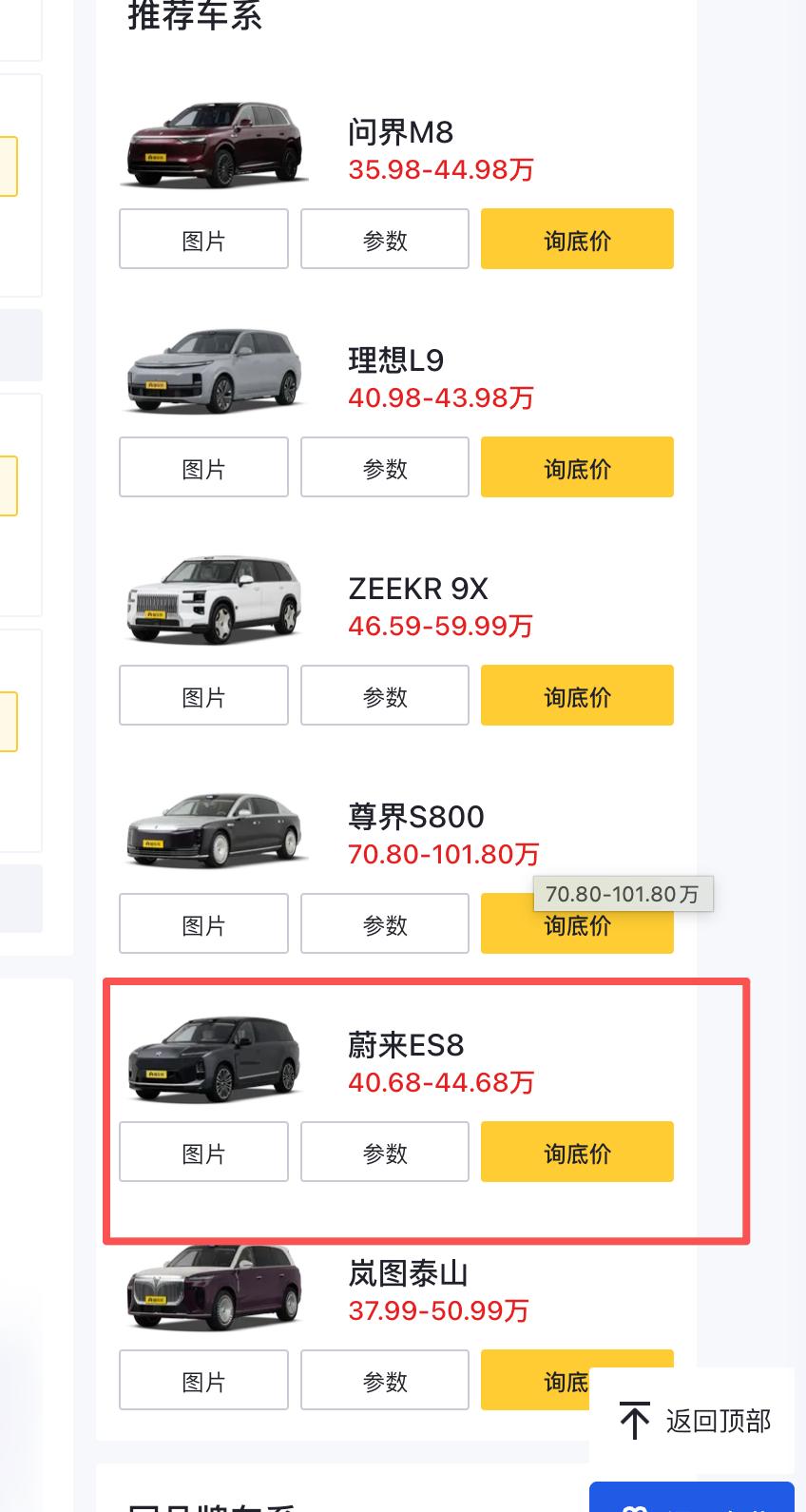This screenshot has width=806, height=1512.
Task: Open 参数 specs for 理想L9
Action: pos(384,467)
